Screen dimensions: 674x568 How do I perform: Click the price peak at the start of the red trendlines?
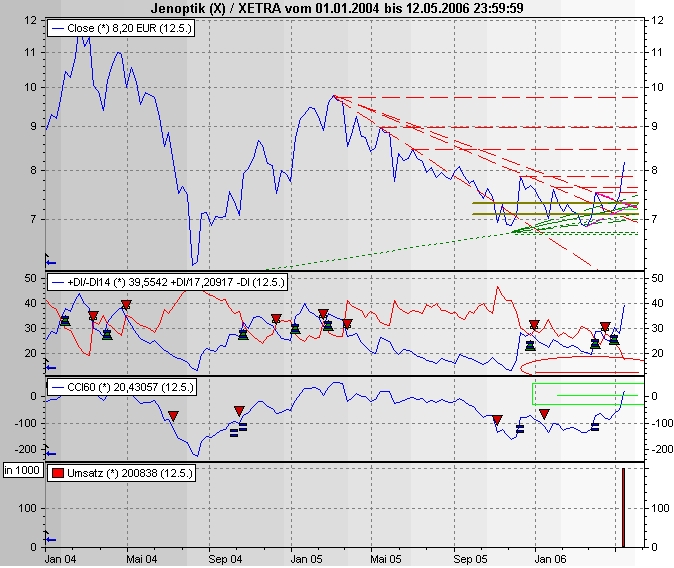tap(334, 96)
